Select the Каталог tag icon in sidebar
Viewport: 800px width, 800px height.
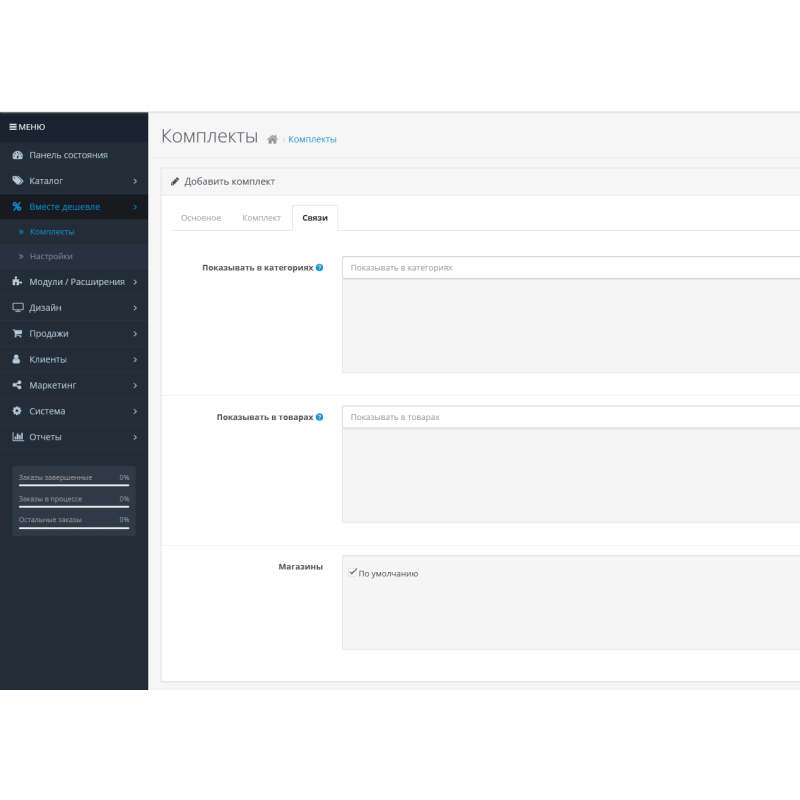17,181
